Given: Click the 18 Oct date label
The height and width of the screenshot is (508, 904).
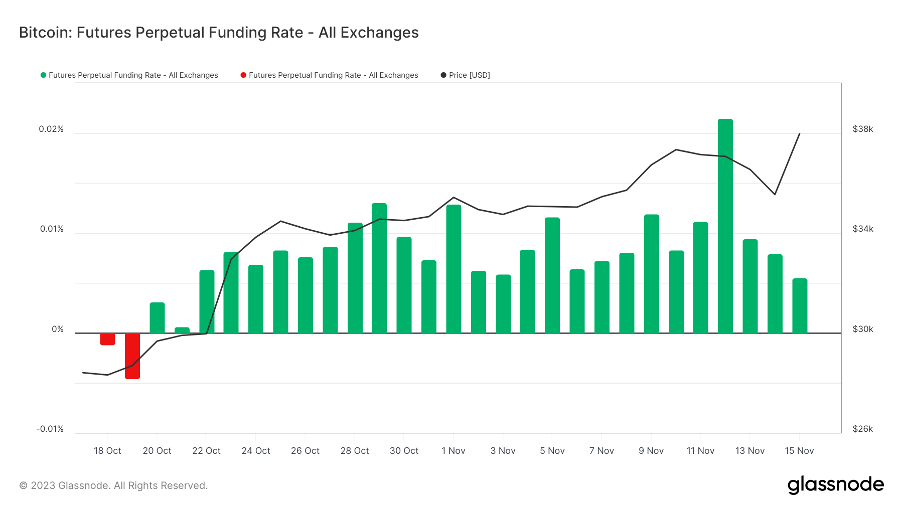Looking at the screenshot, I should tap(107, 451).
